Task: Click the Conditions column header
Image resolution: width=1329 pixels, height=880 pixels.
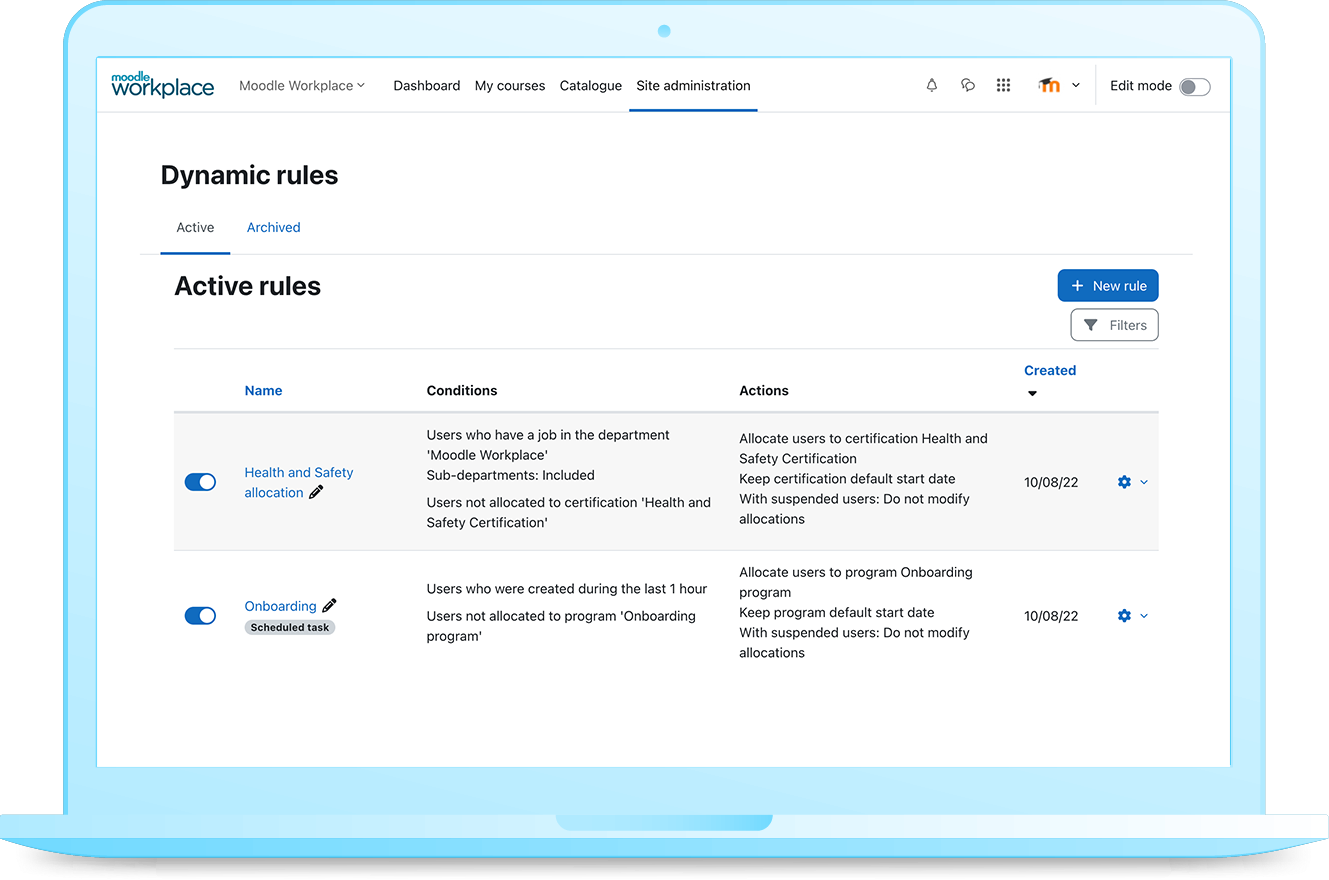Action: click(462, 391)
